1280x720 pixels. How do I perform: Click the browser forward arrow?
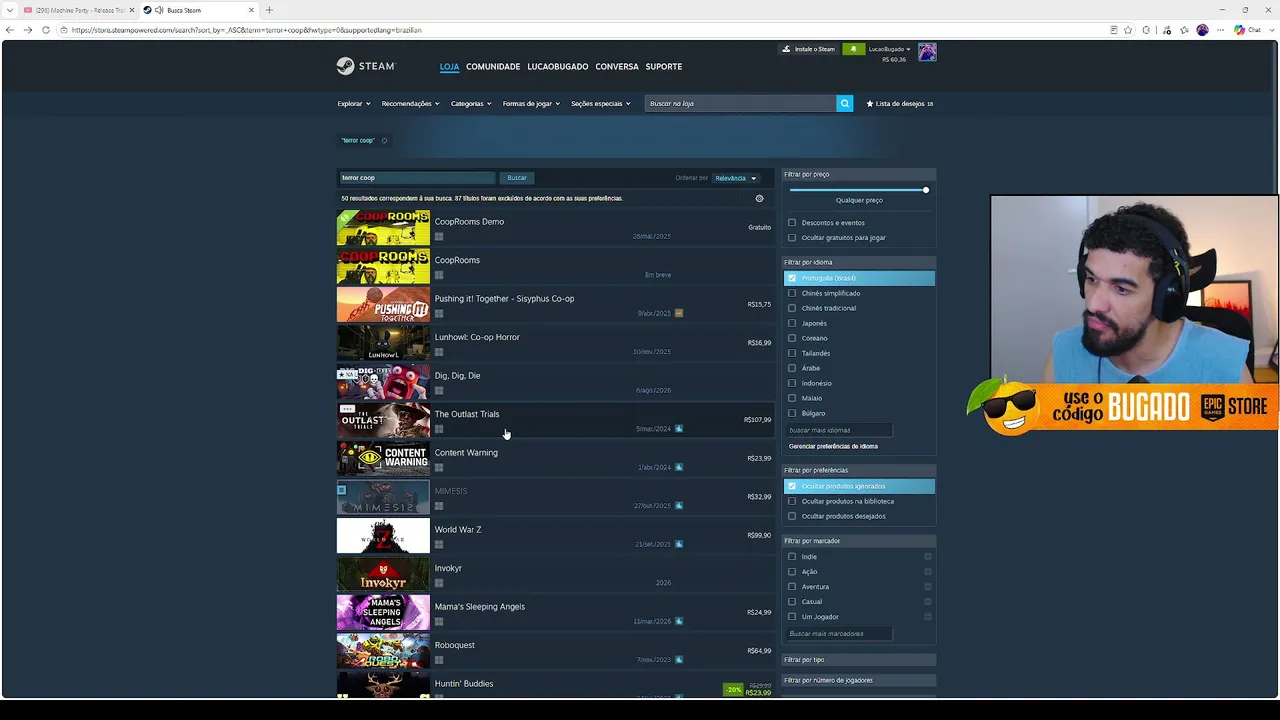coord(28,30)
